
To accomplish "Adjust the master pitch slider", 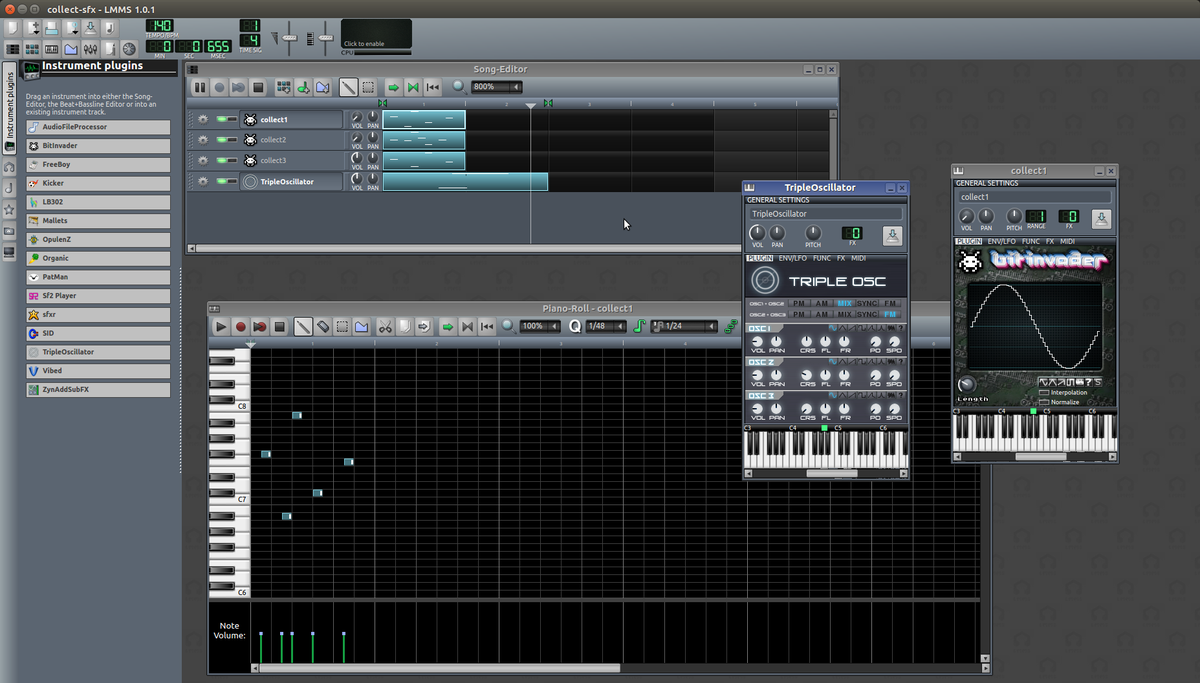I will (326, 39).
